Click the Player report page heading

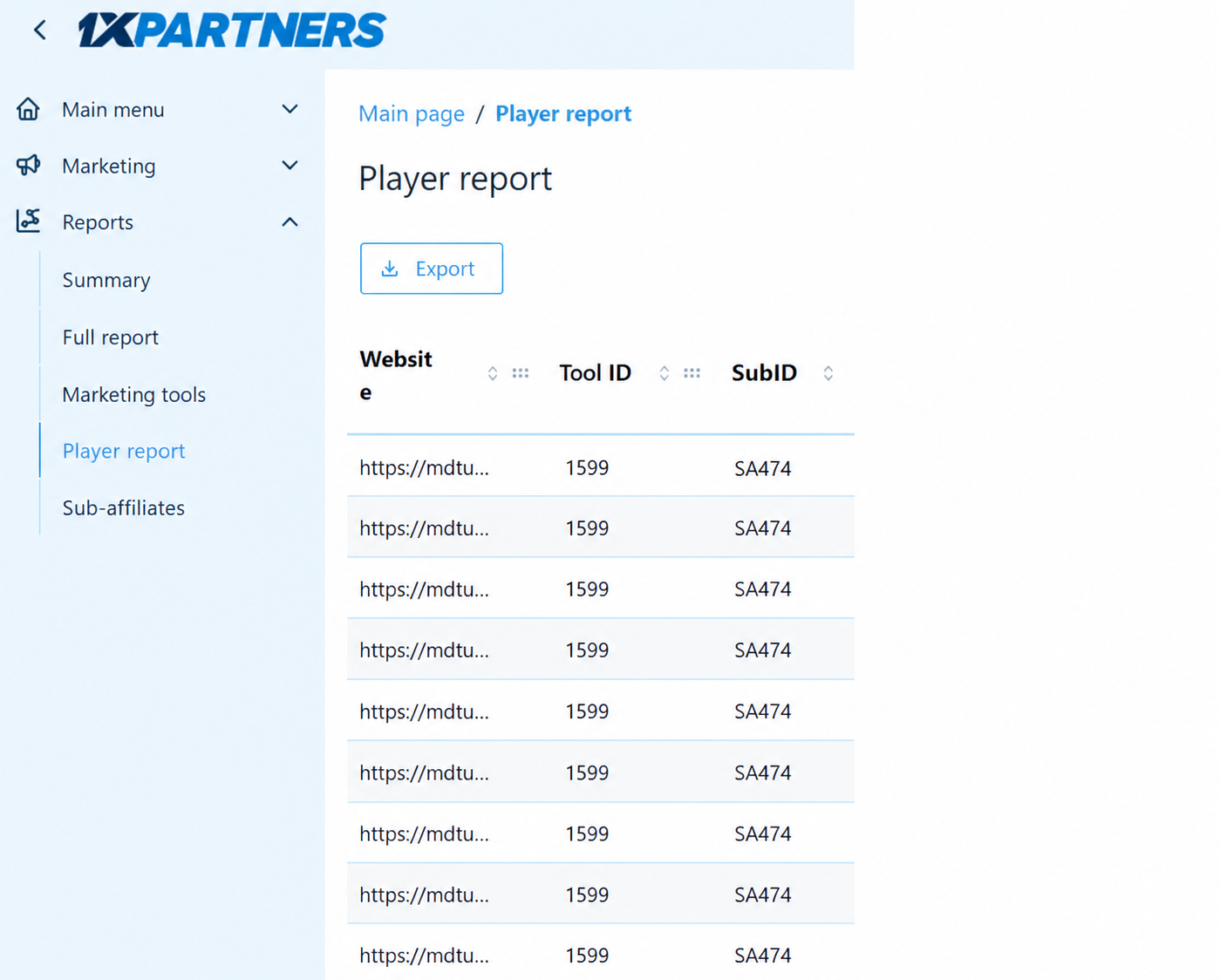click(x=455, y=179)
